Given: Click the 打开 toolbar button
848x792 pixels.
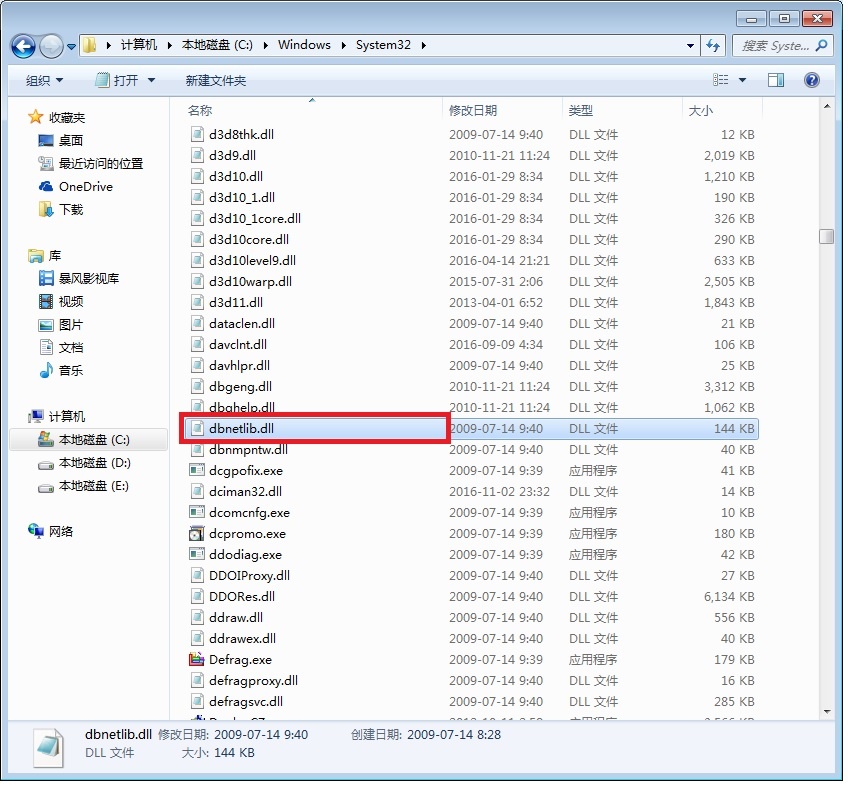Looking at the screenshot, I should [x=125, y=80].
